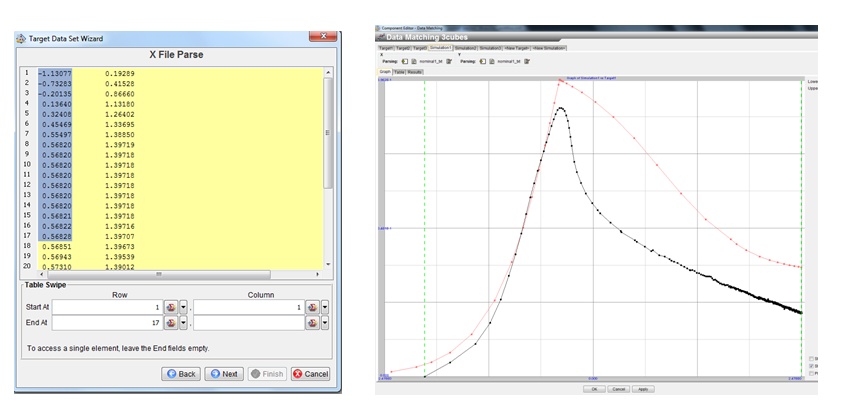Switch to the Target1 tab
Viewport: 852px width, 409px height.
pos(386,48)
